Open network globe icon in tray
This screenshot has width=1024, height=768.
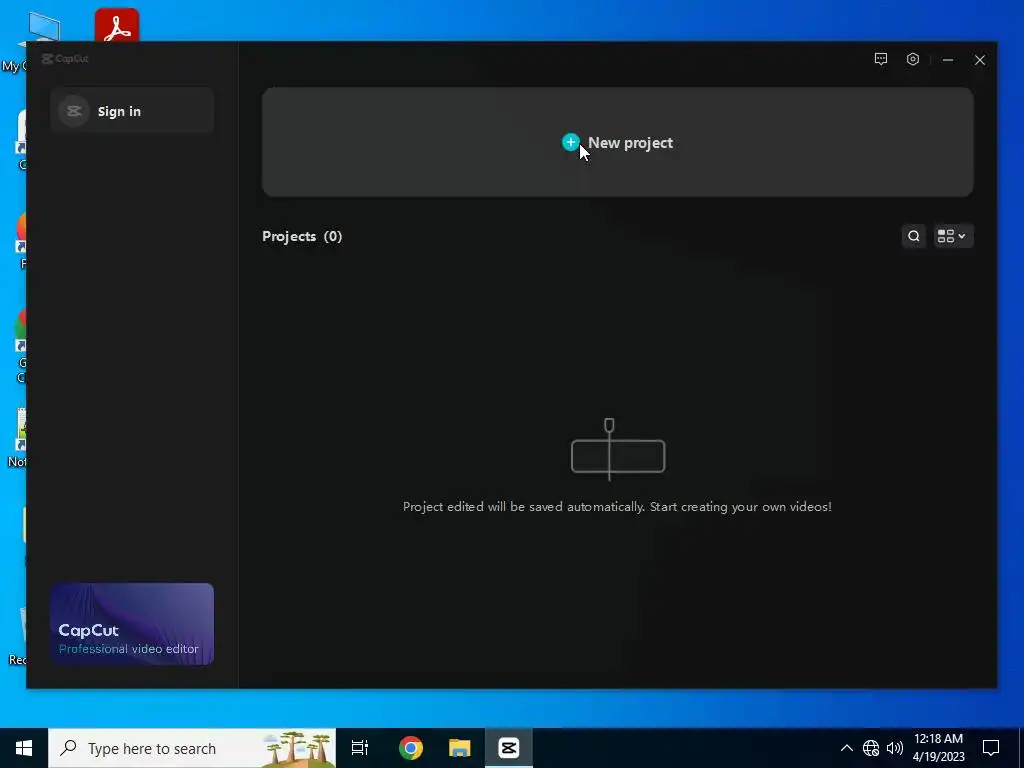point(871,748)
